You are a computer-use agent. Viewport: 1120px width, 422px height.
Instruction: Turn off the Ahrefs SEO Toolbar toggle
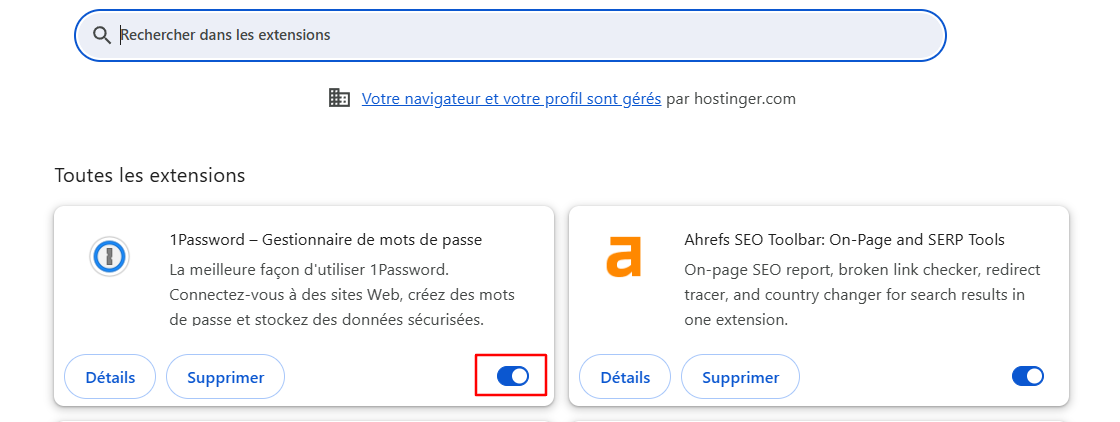(1027, 376)
